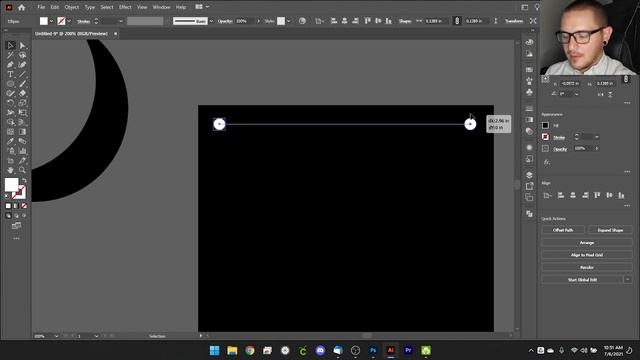Open Basic brush definition dropdown
640x360 pixels.
click(x=211, y=21)
